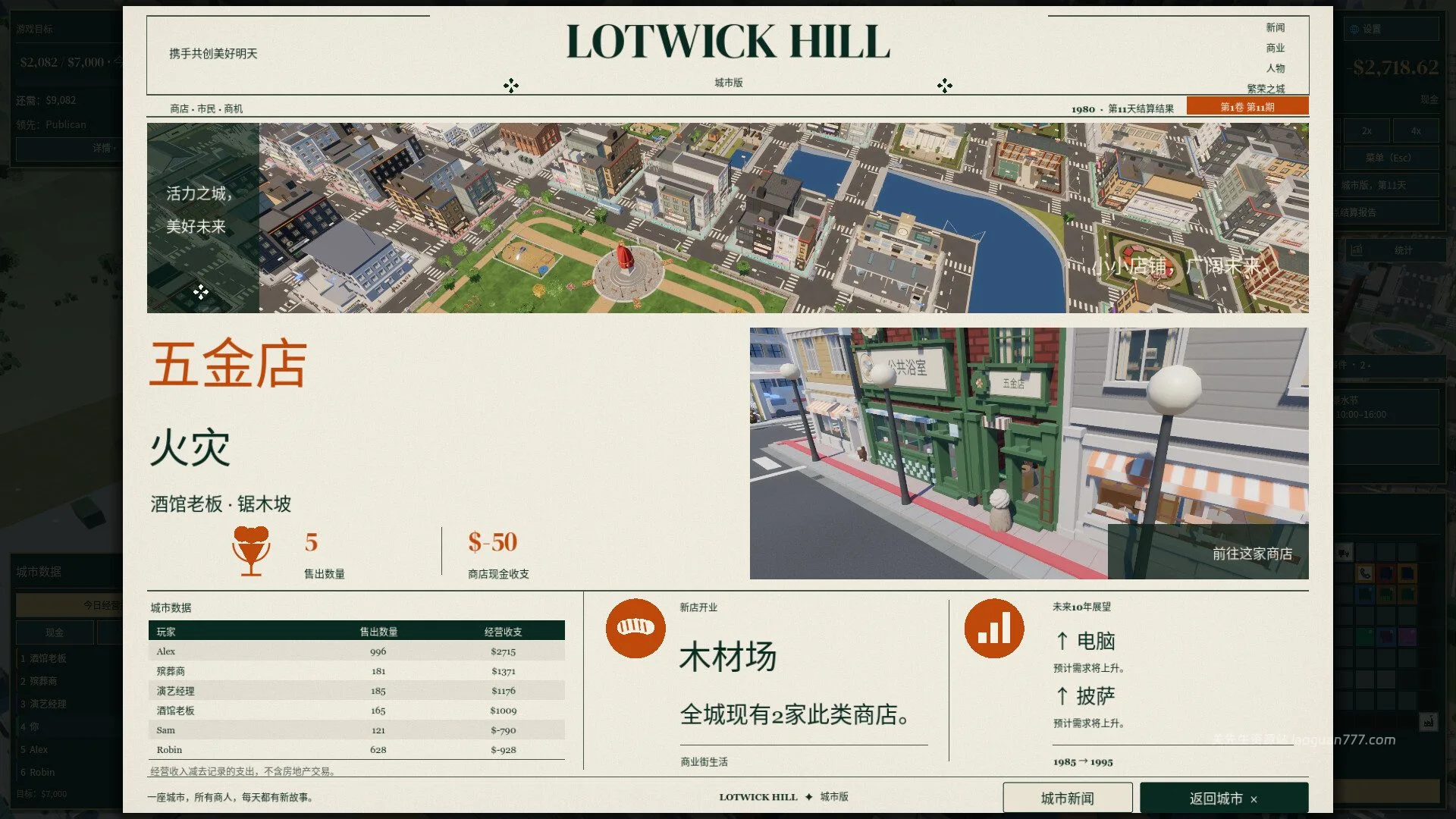Open 设置 in the background game window
The image size is (1456, 819).
tap(1393, 29)
